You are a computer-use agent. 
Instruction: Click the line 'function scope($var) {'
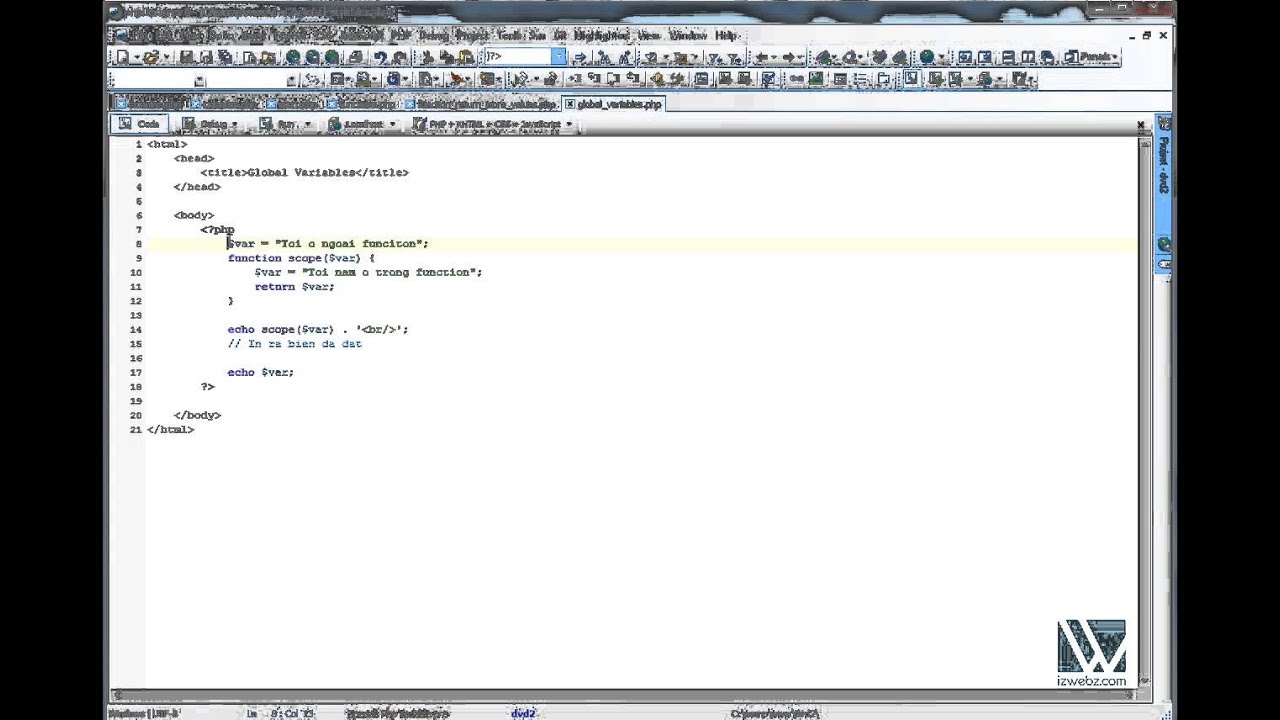click(x=301, y=258)
